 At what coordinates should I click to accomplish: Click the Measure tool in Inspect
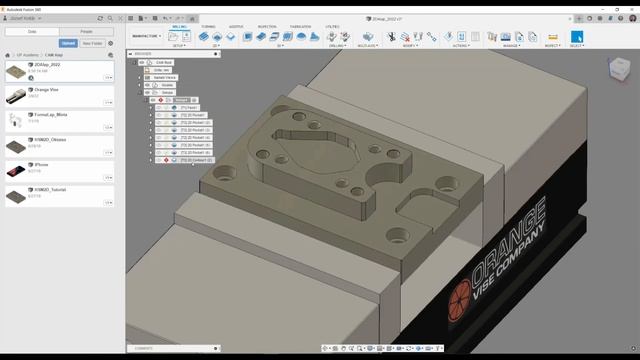pyautogui.click(x=553, y=37)
